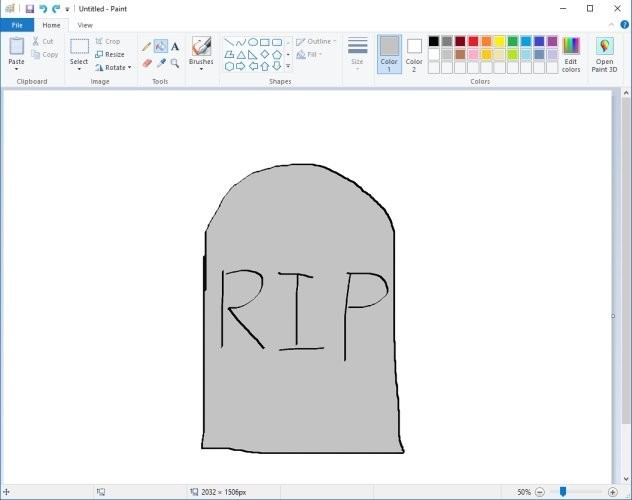The width and height of the screenshot is (632, 500).
Task: Choose the Text tool
Action: (175, 46)
